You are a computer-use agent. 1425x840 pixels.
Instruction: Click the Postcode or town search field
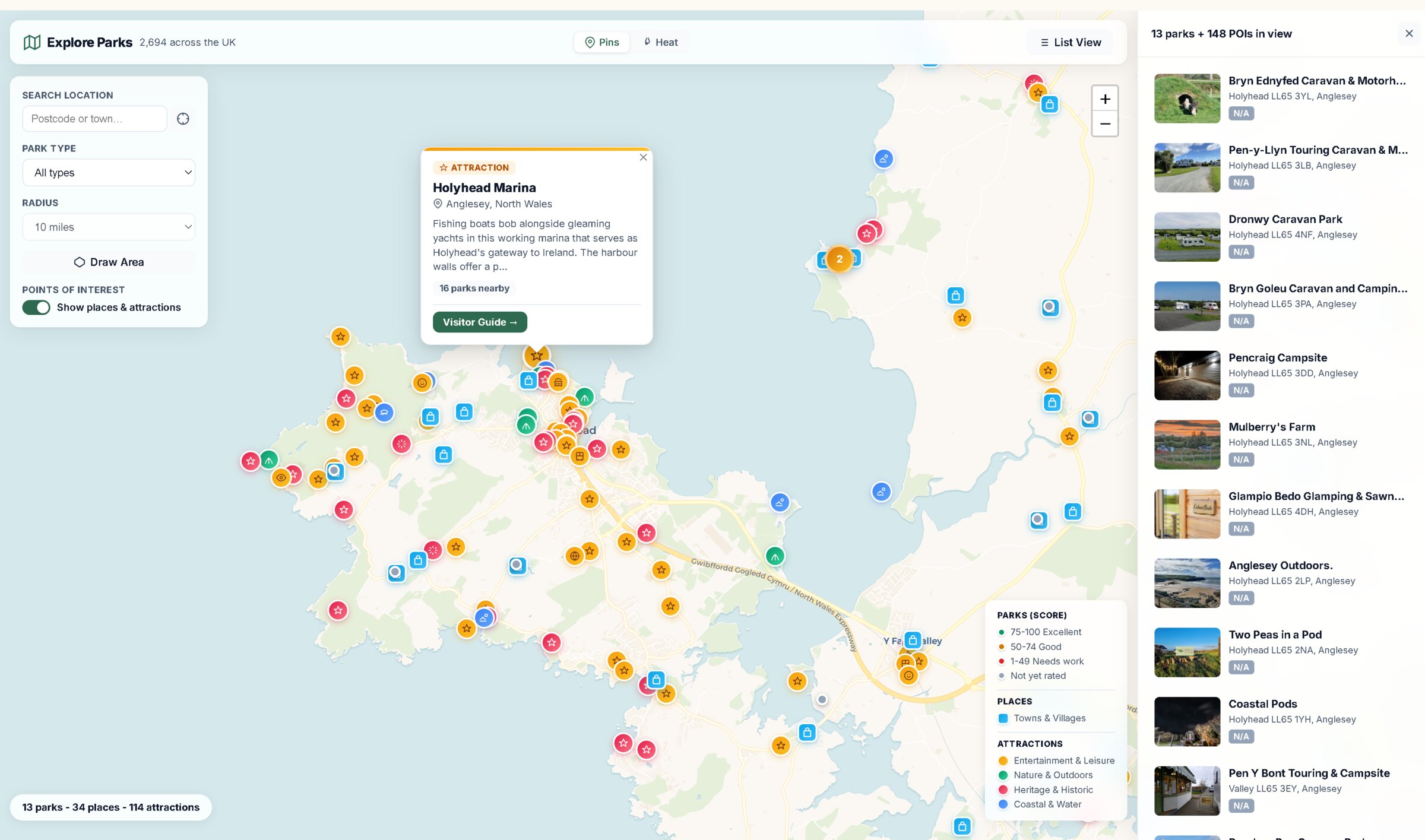click(94, 119)
